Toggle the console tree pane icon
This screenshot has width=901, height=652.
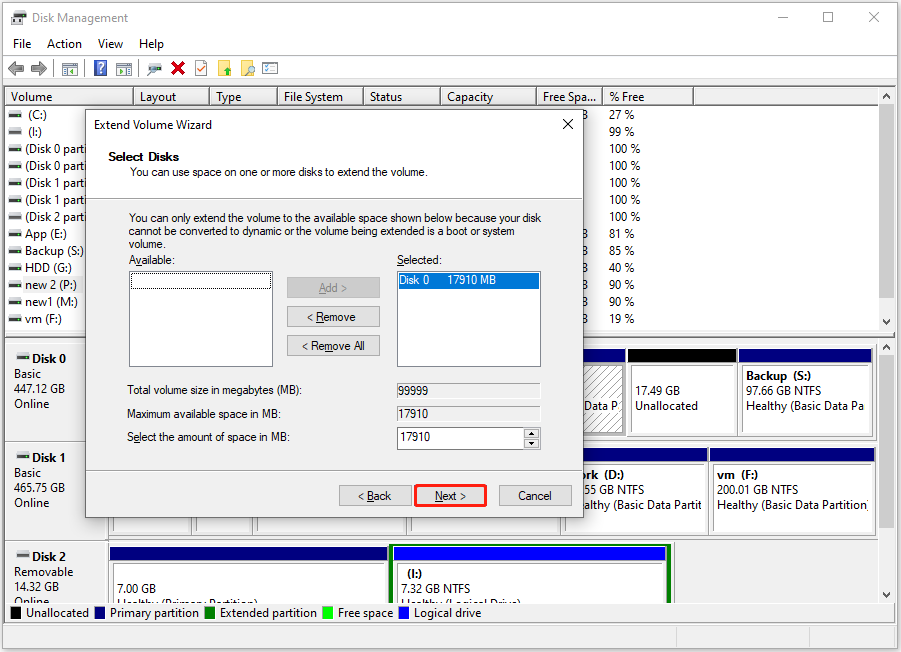pyautogui.click(x=69, y=68)
